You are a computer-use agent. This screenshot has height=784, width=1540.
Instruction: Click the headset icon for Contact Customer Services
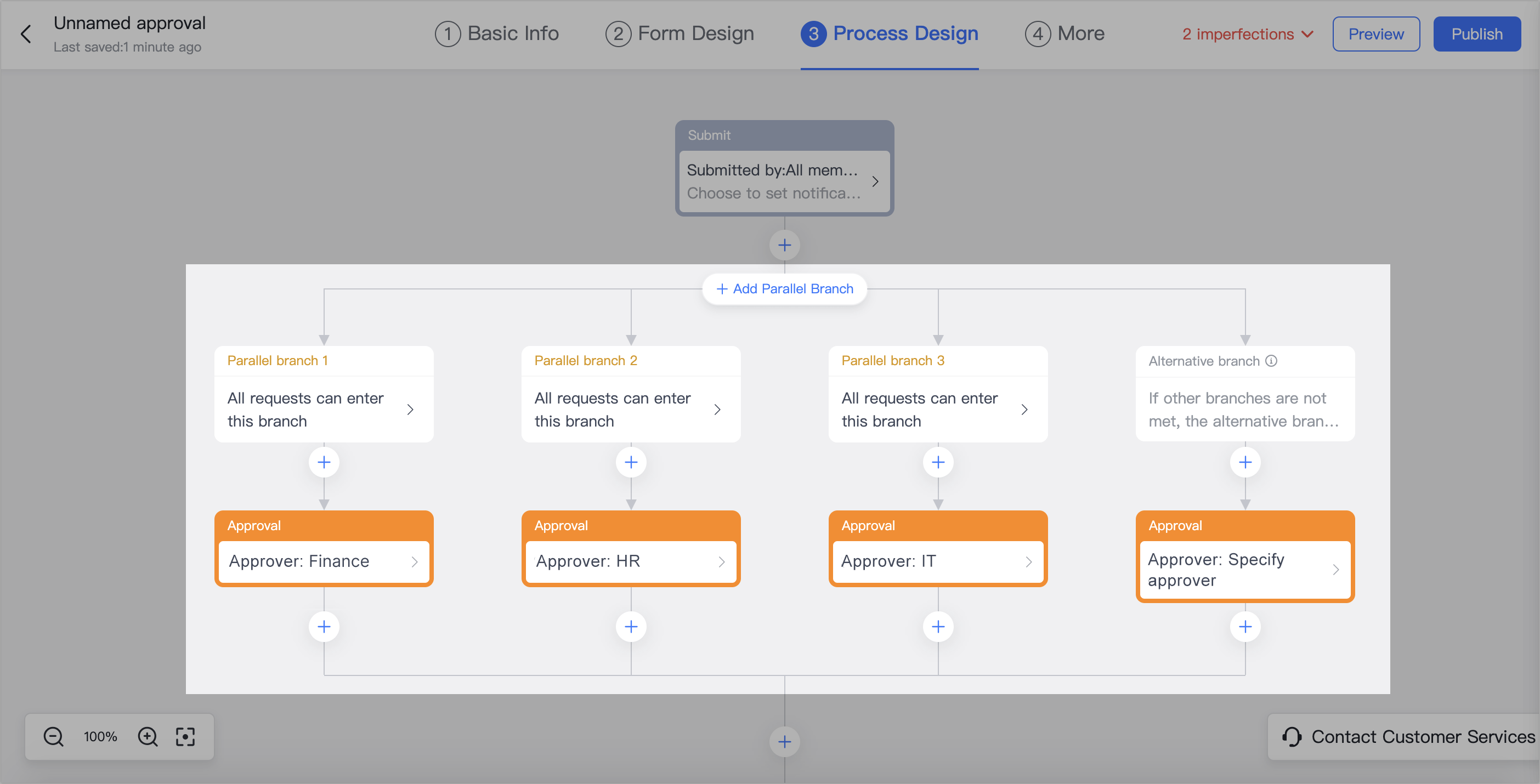click(1292, 736)
